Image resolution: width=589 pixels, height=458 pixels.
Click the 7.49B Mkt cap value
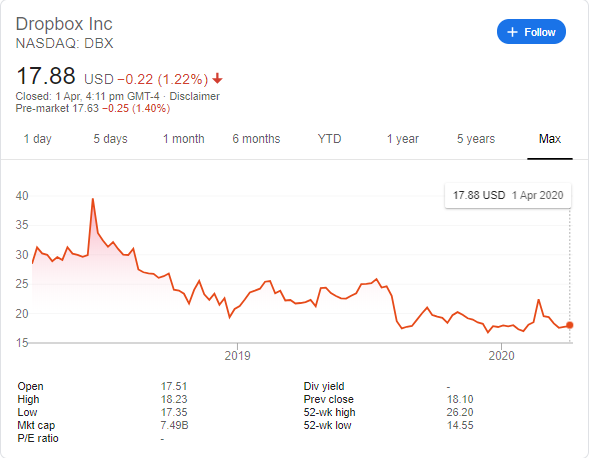175,425
